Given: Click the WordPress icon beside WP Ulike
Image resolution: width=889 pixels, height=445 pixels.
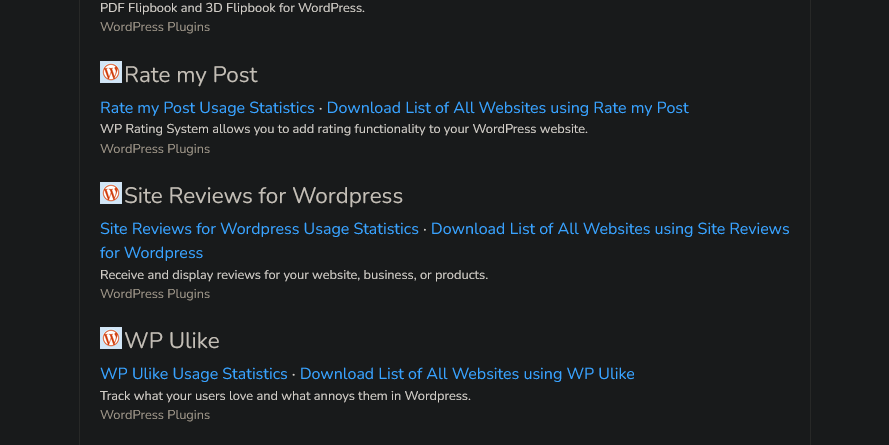Looking at the screenshot, I should (x=110, y=338).
